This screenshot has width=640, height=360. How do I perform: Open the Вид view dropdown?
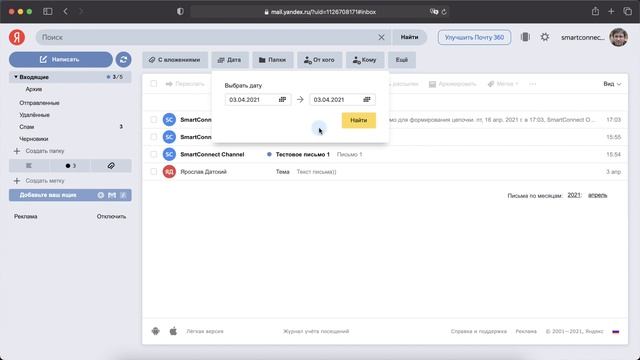[612, 84]
